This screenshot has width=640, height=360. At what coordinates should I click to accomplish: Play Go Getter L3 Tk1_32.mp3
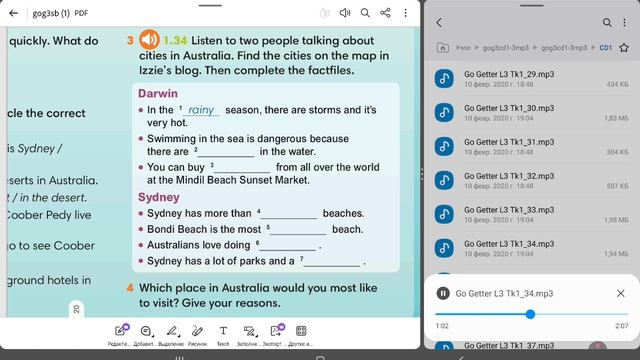pyautogui.click(x=531, y=180)
